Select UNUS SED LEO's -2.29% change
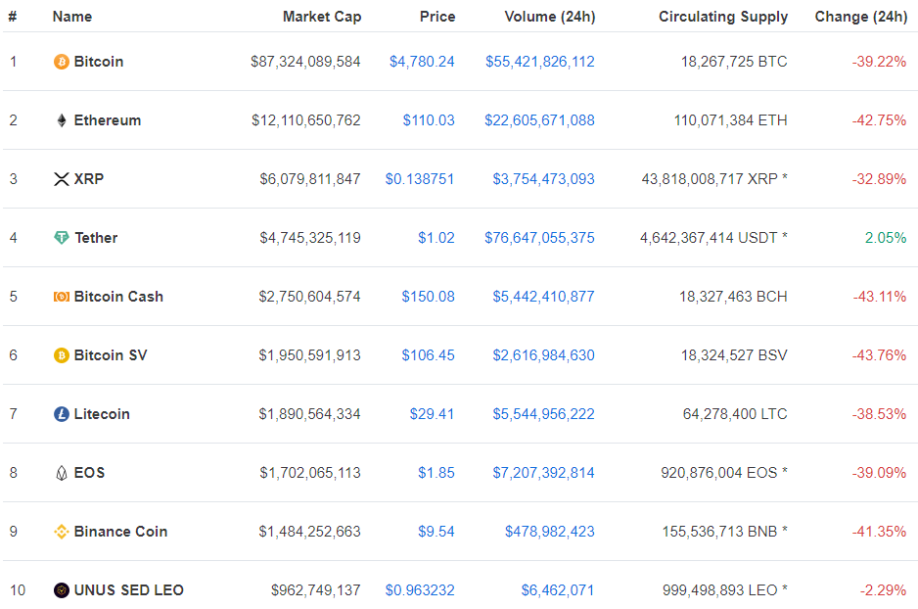 pos(883,590)
